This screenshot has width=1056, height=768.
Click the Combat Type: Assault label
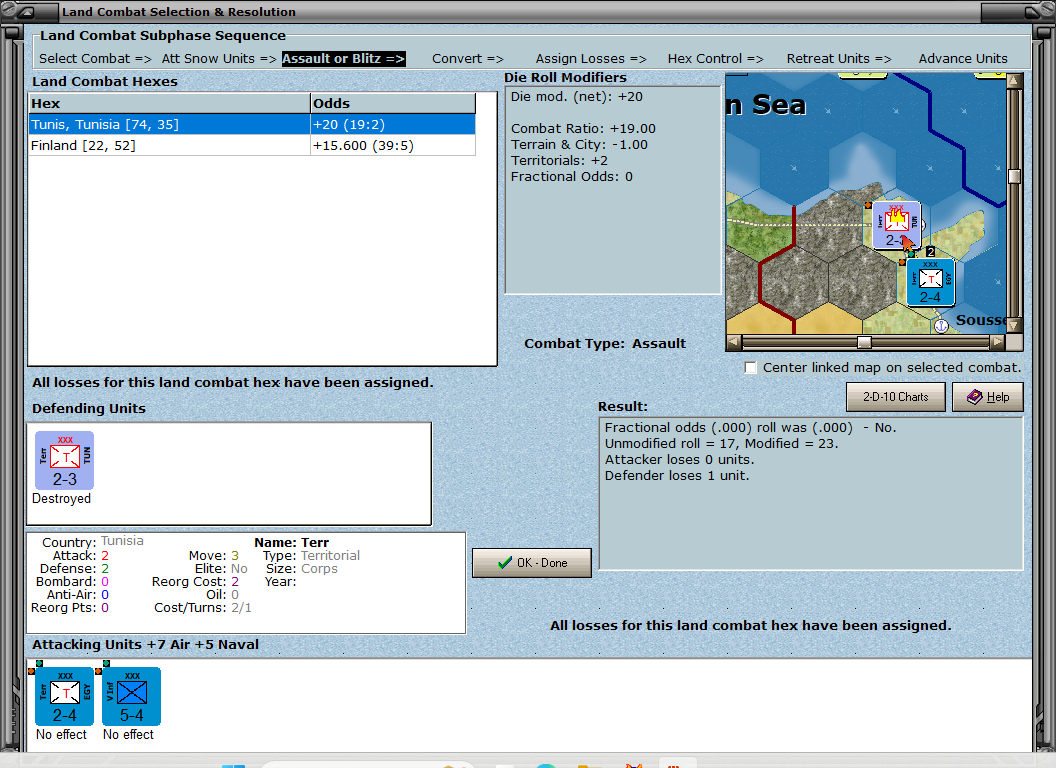click(605, 344)
